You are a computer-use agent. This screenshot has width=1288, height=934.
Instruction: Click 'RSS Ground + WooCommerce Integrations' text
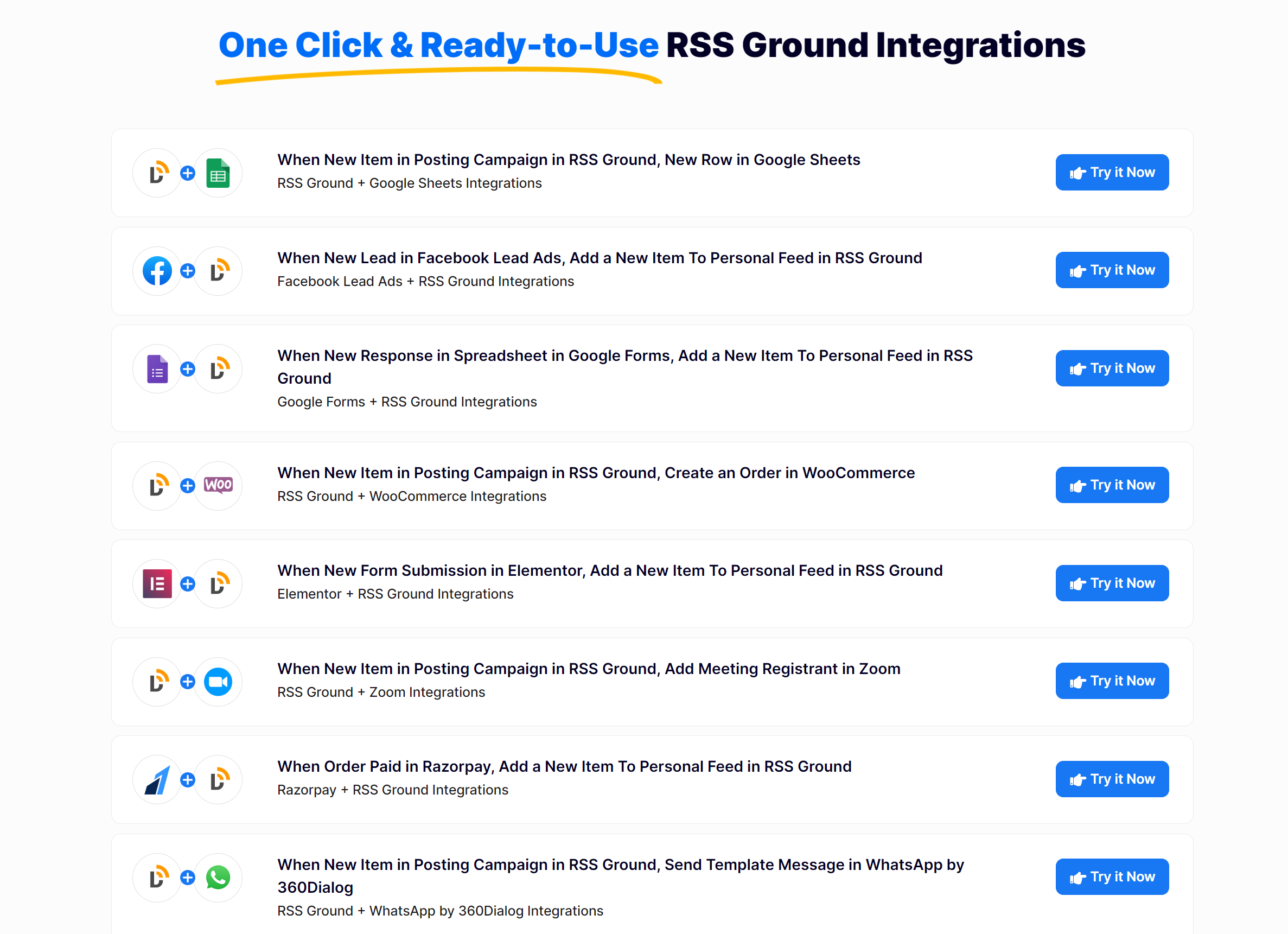(412, 496)
